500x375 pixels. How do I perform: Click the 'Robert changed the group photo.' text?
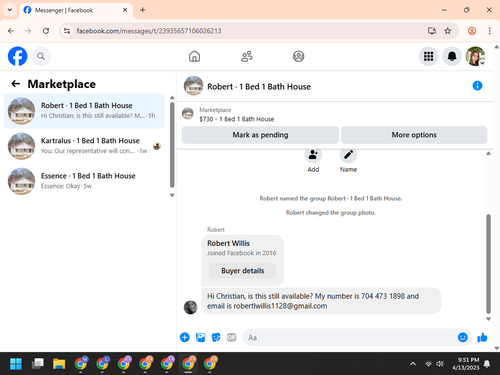point(331,213)
